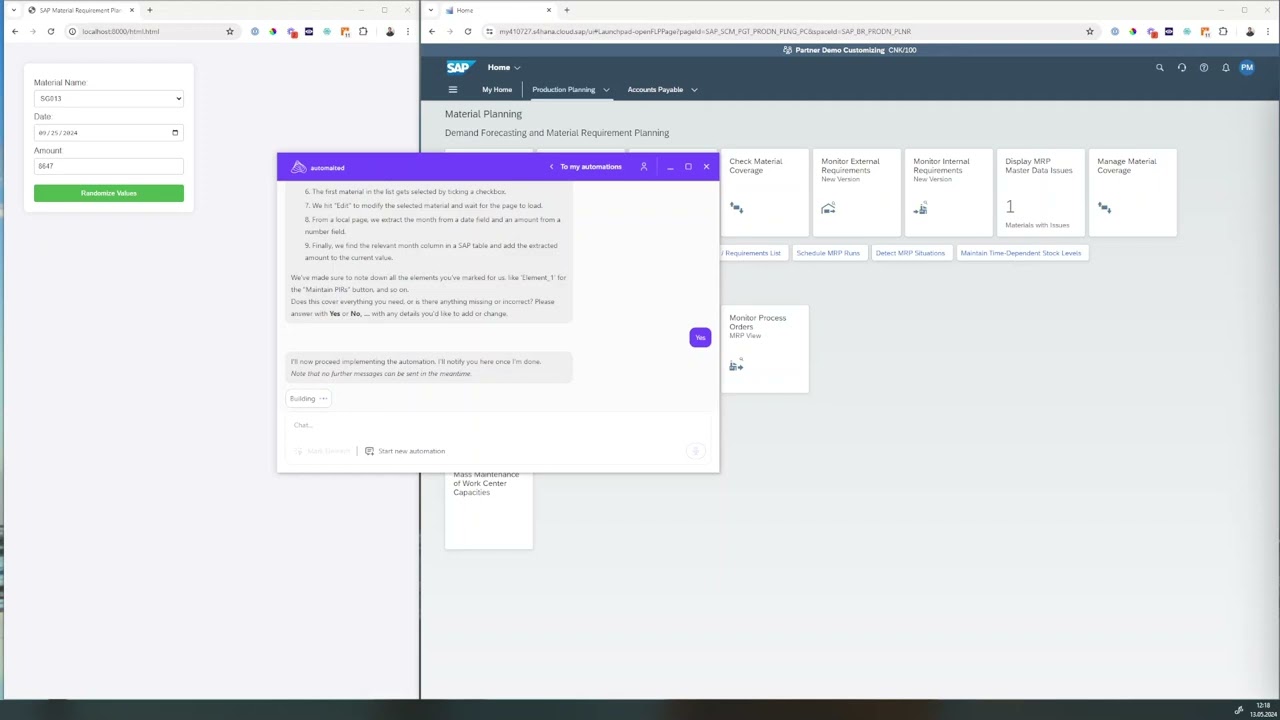The image size is (1280, 720).
Task: Select the Accounts Payable tab
Action: (x=655, y=90)
